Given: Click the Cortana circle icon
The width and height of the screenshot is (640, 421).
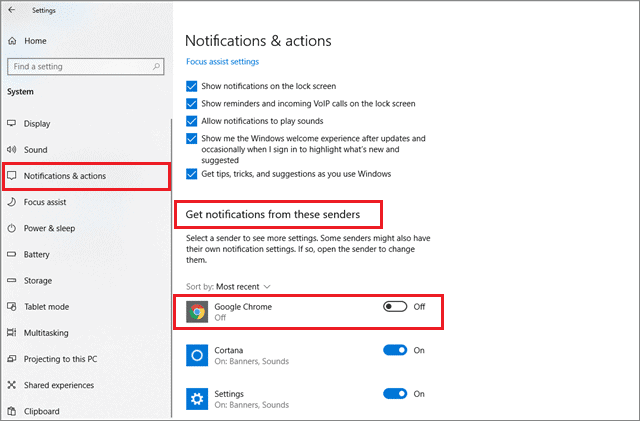Looking at the screenshot, I should click(197, 355).
